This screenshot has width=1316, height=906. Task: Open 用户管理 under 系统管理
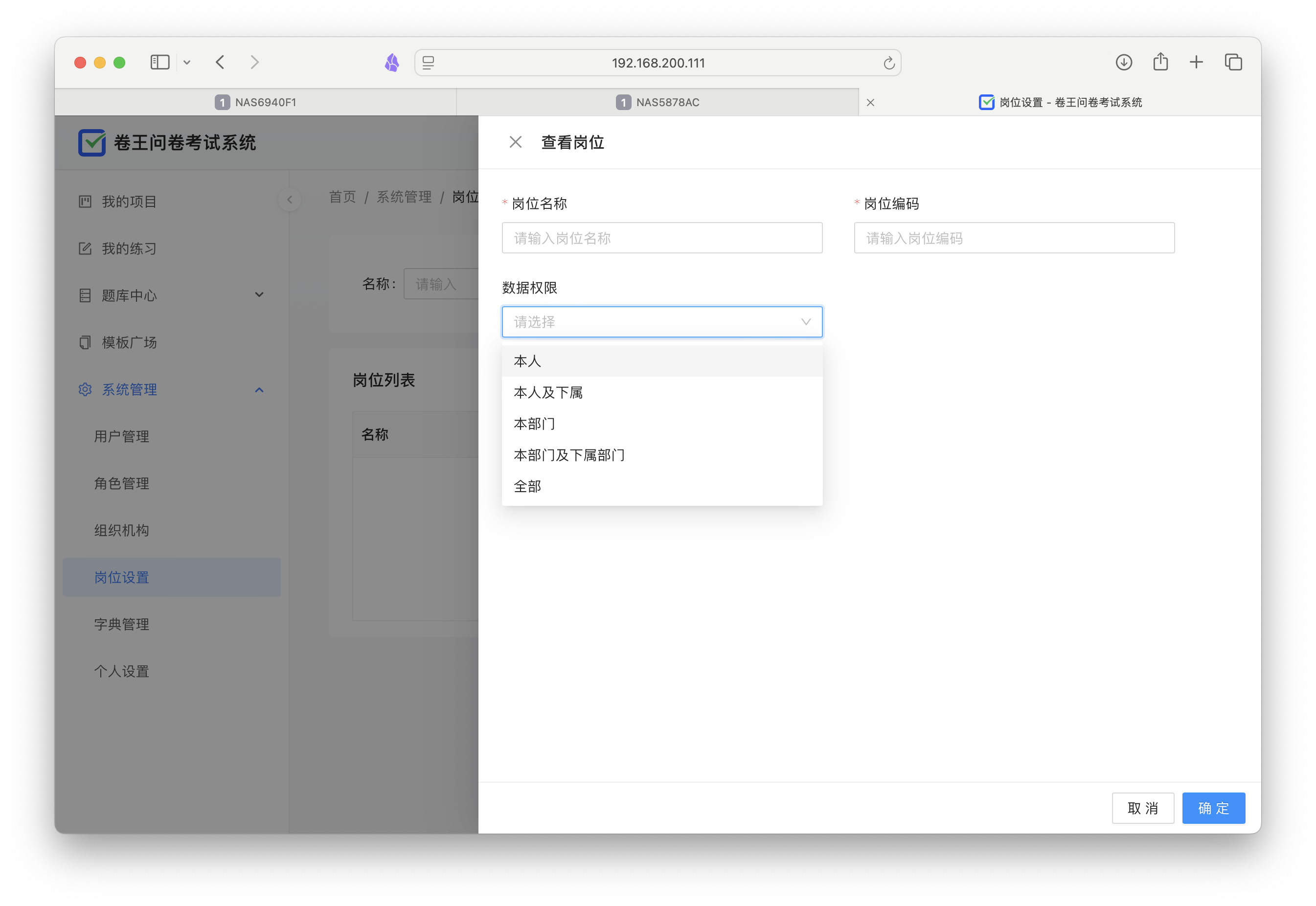point(171,436)
